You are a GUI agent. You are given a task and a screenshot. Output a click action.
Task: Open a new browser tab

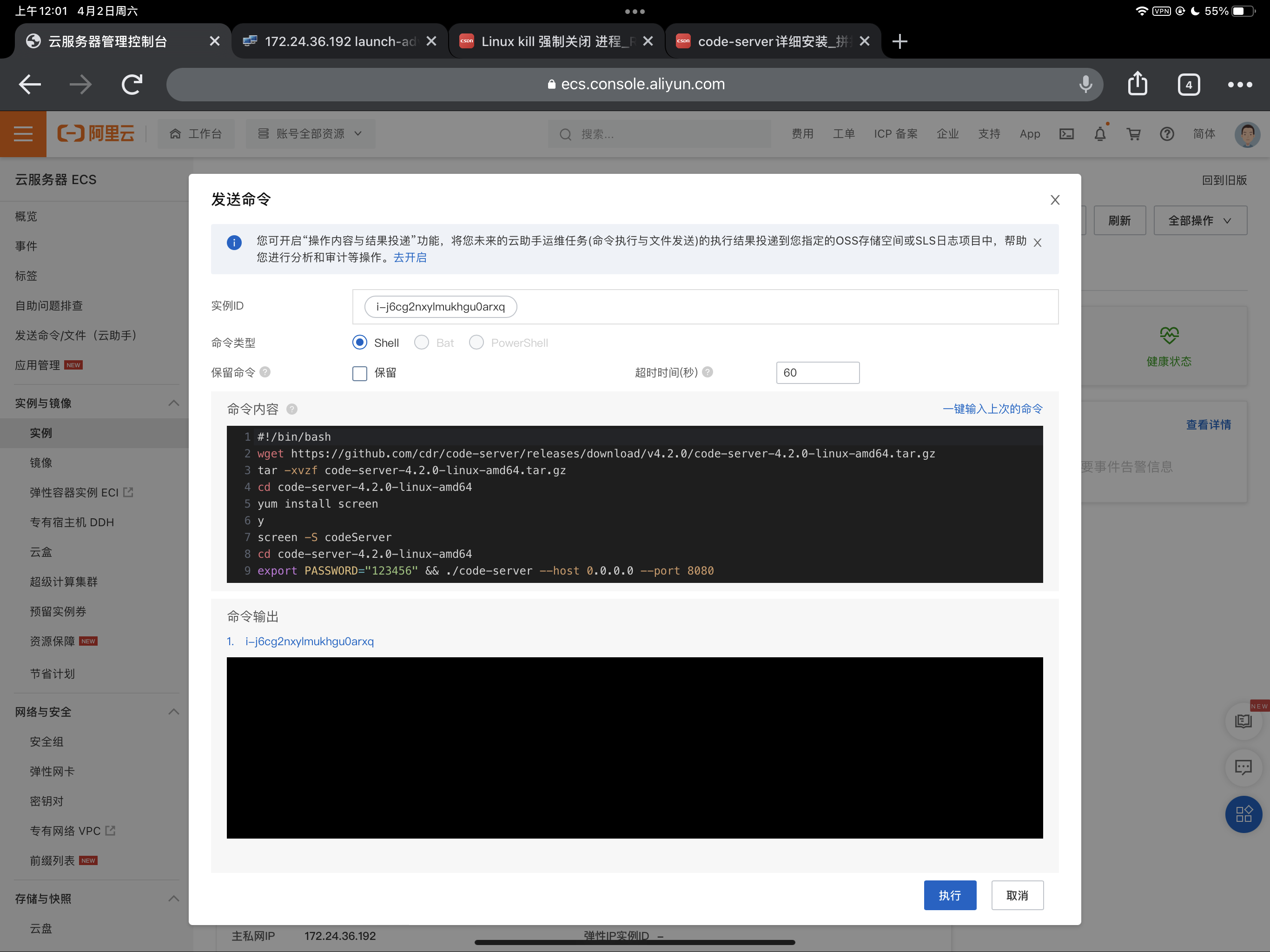tap(900, 41)
